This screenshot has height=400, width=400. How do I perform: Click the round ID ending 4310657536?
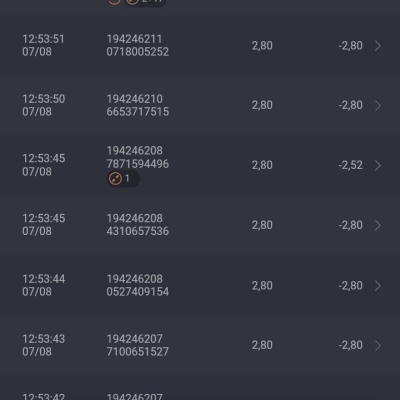pyautogui.click(x=138, y=225)
